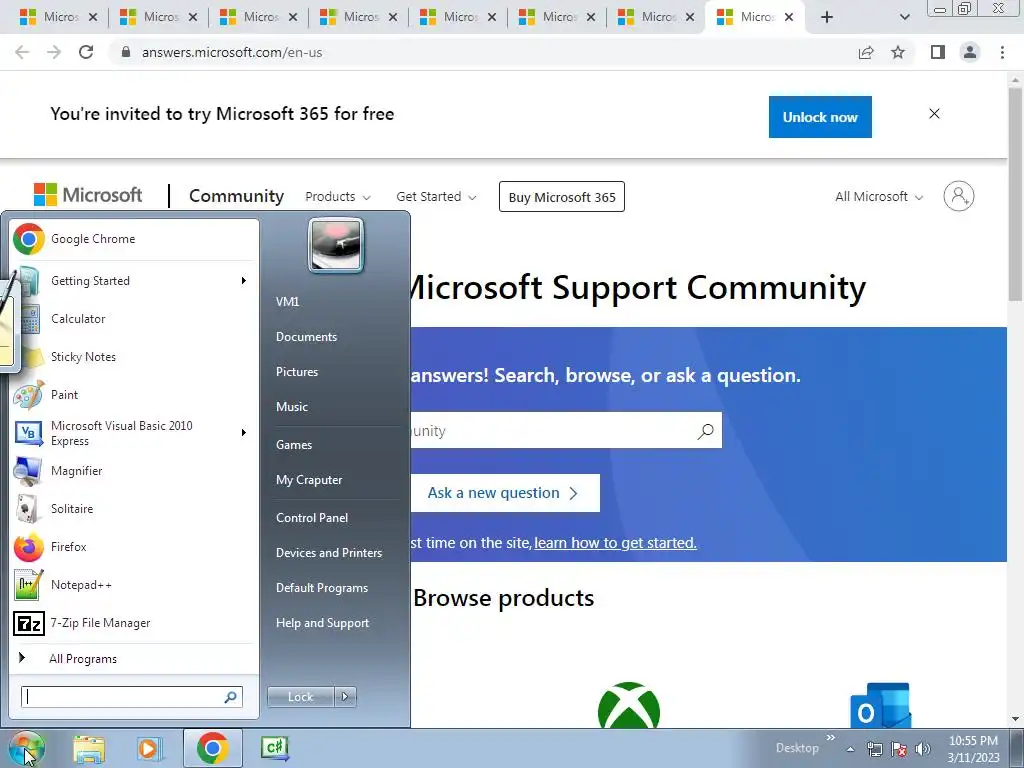The height and width of the screenshot is (768, 1024).
Task: Open Calculator from Start menu
Action: click(134, 319)
